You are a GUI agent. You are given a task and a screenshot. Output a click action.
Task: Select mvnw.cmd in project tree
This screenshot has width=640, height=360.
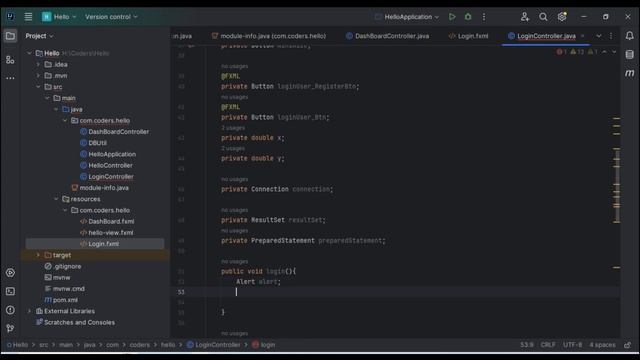64,289
